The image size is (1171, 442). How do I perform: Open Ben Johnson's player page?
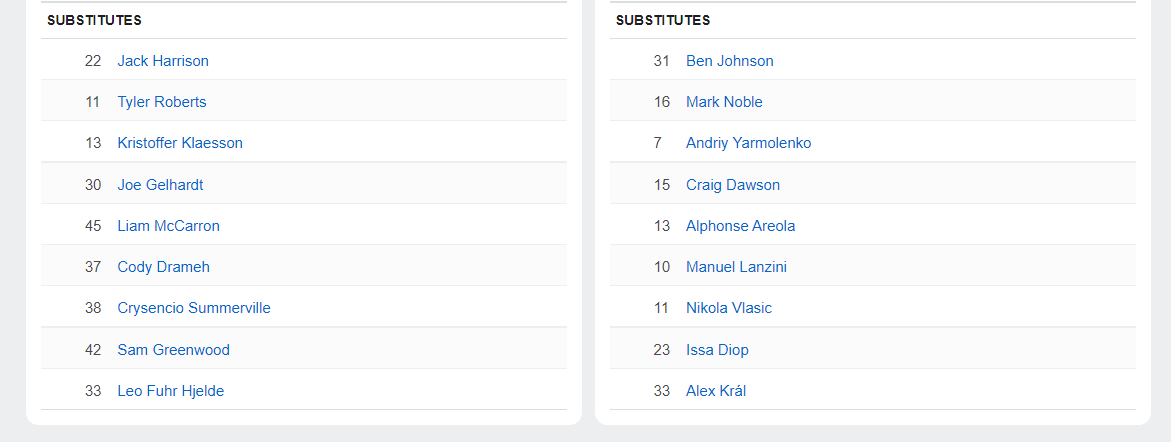730,61
